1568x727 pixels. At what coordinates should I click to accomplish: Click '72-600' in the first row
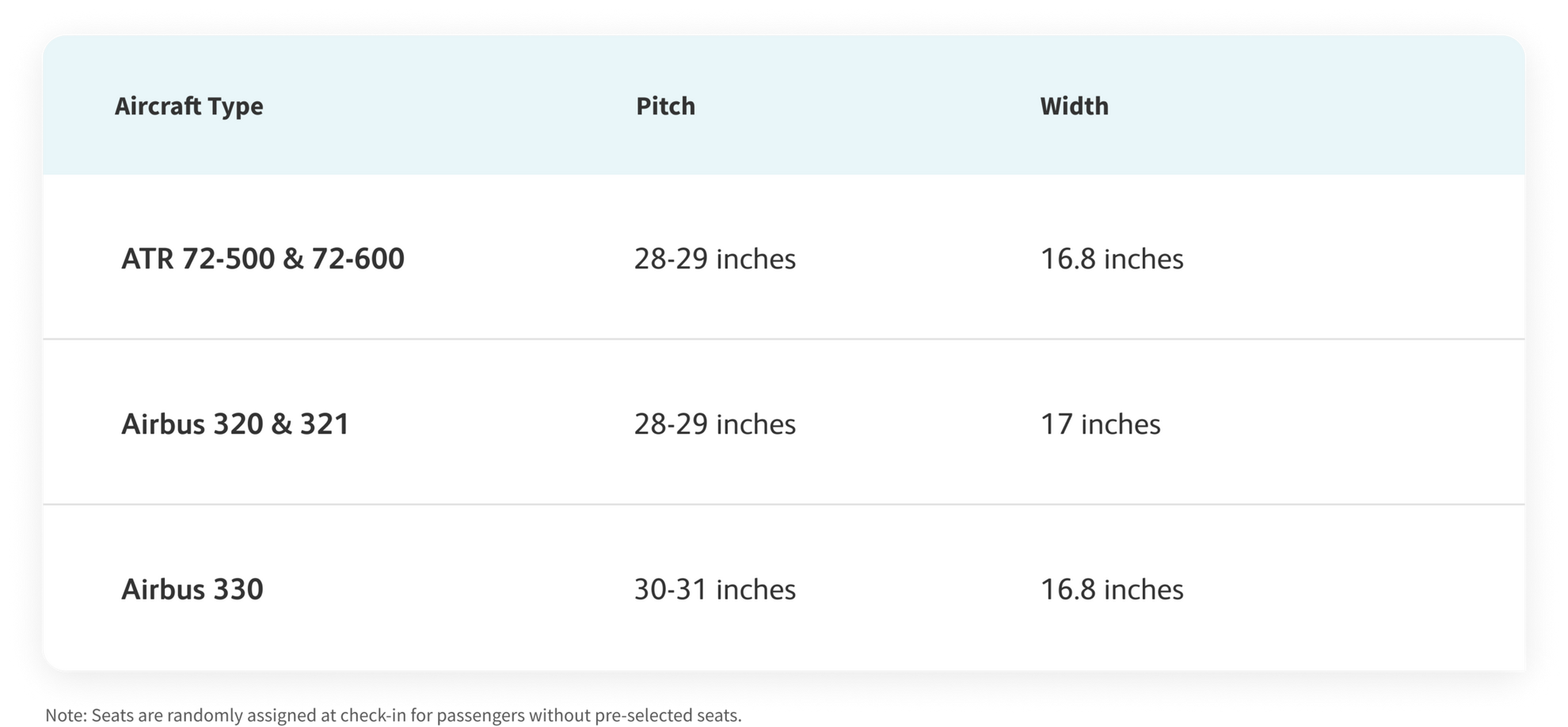(x=358, y=259)
